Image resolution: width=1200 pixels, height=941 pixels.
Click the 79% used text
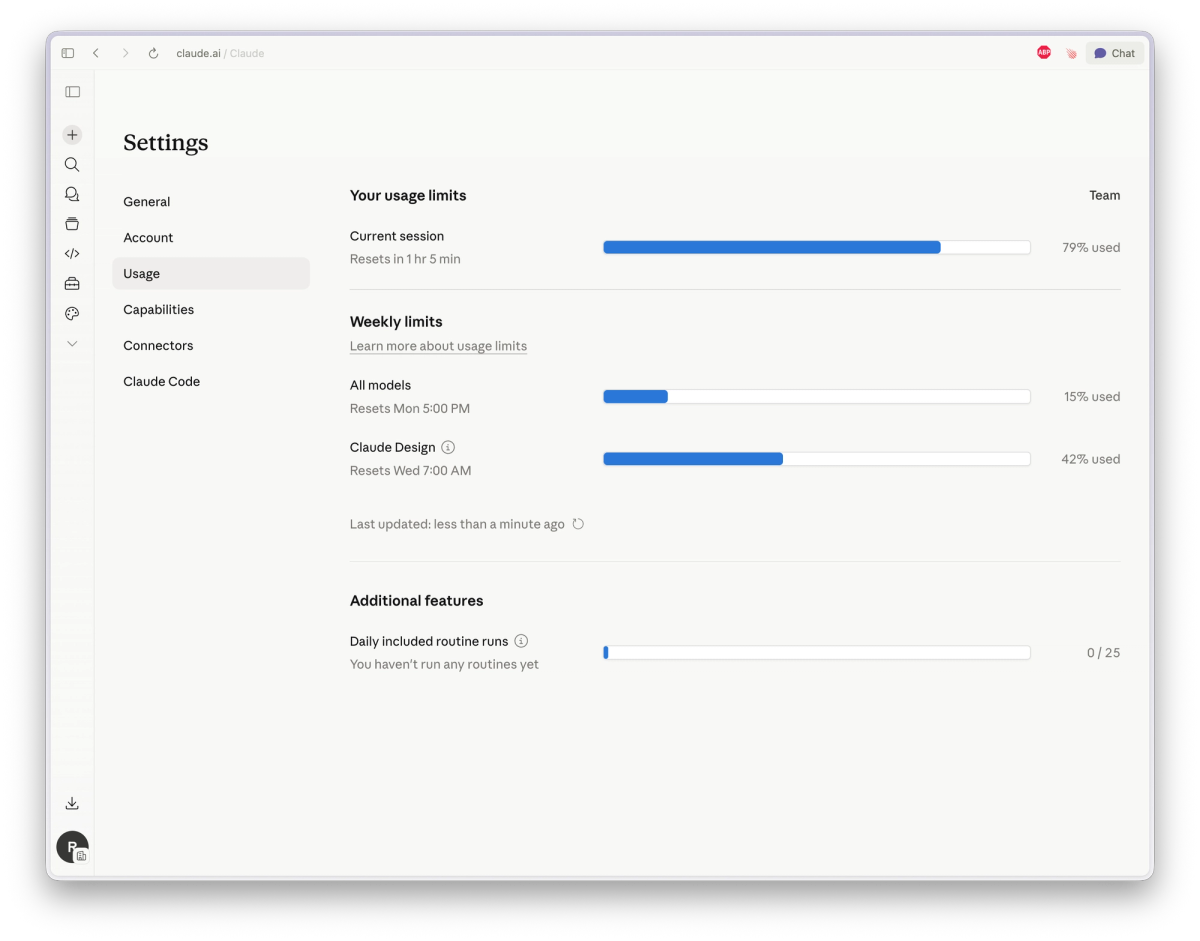coord(1091,248)
